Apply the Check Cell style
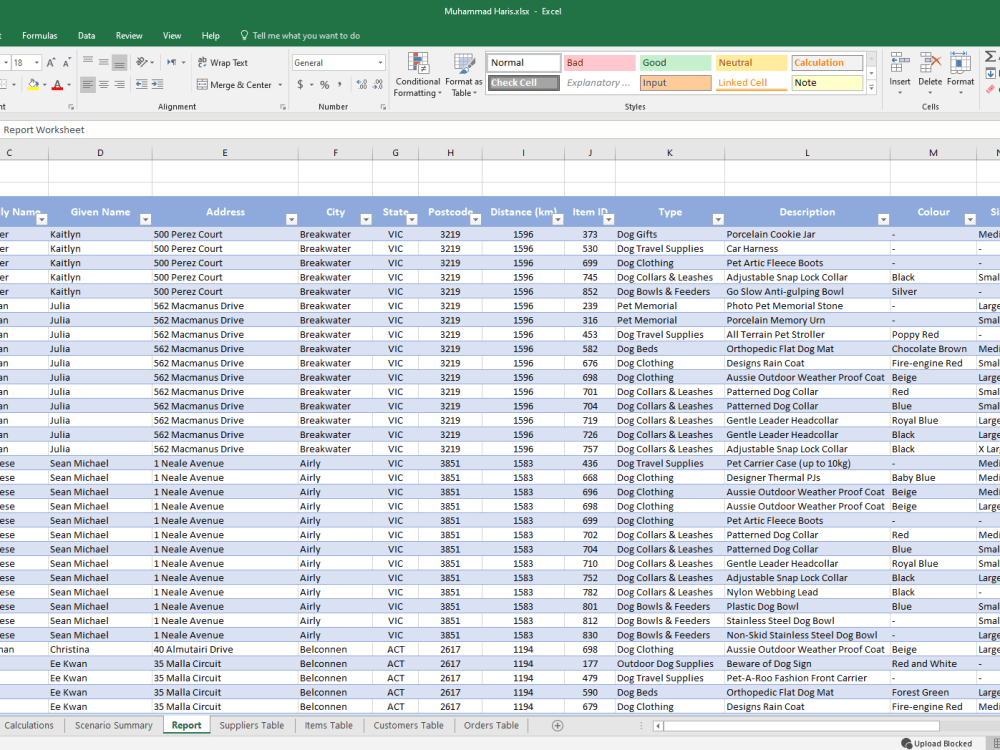The height and width of the screenshot is (750, 1000). click(524, 83)
